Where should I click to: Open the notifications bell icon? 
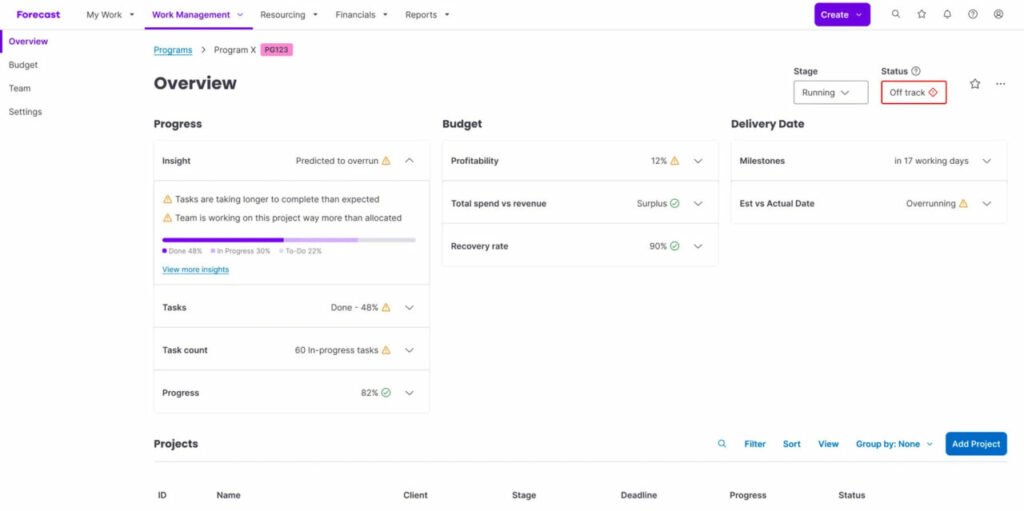tap(947, 15)
